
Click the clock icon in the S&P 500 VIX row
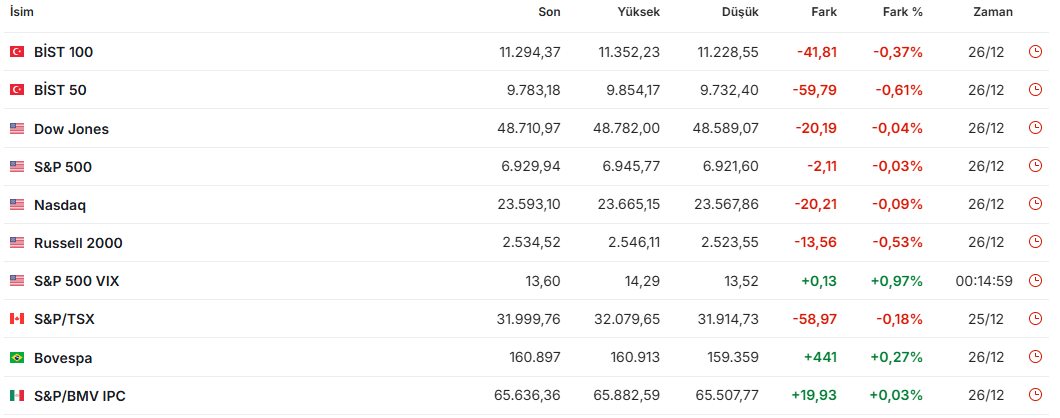coord(1035,281)
